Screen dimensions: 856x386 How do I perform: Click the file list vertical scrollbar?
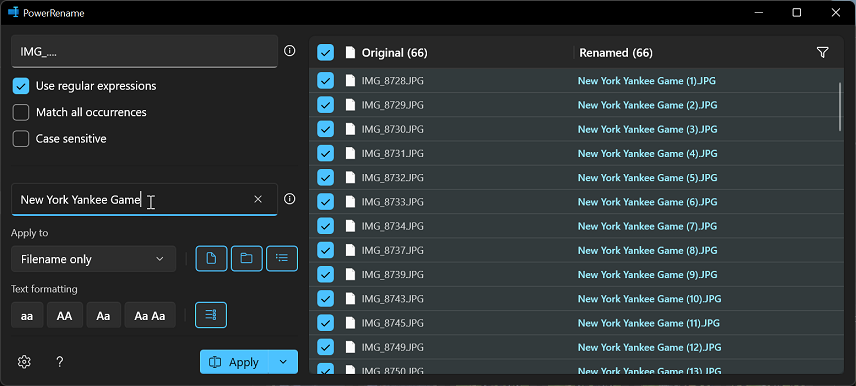pos(840,106)
